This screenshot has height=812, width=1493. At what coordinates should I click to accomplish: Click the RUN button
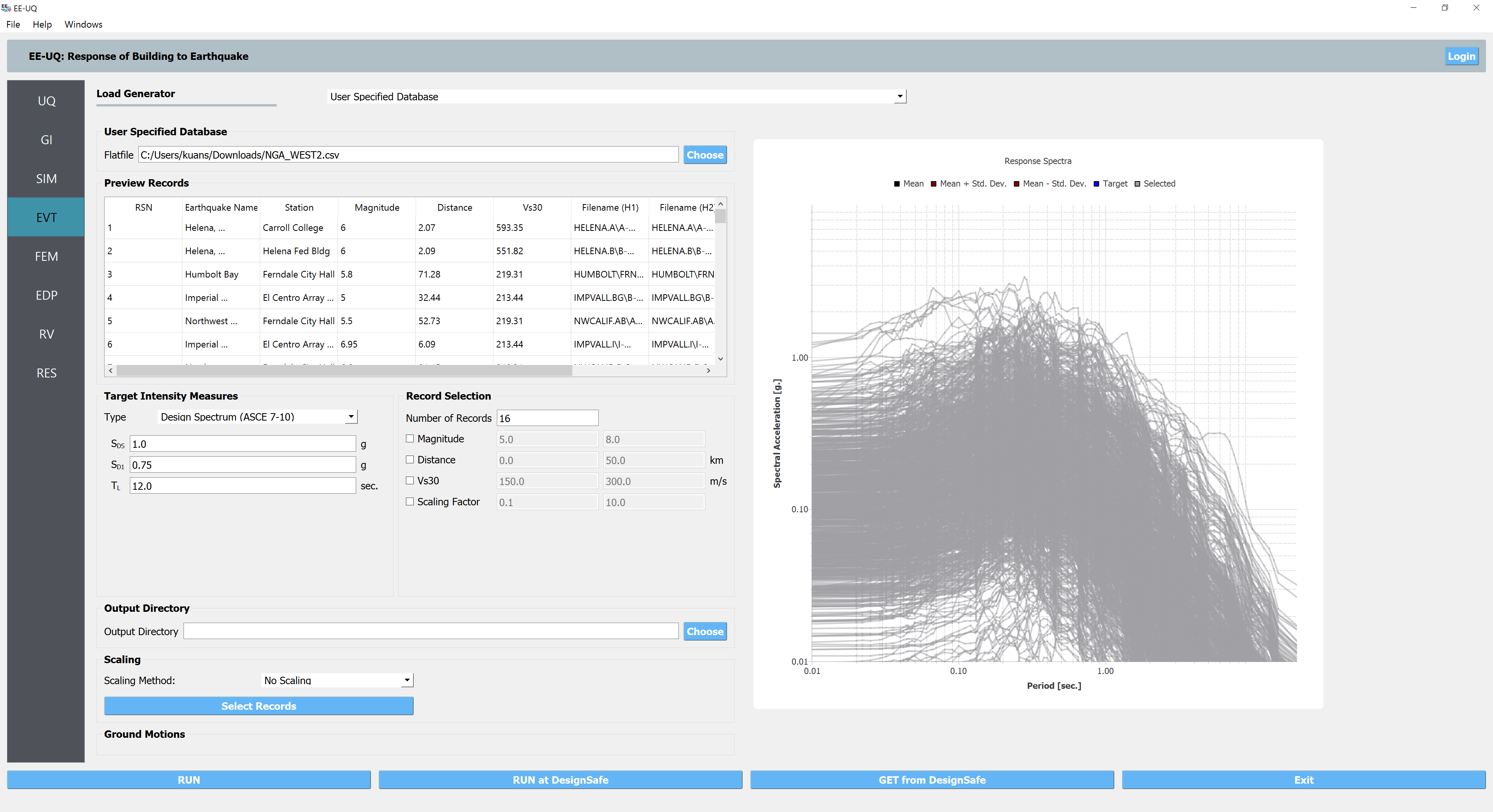[x=188, y=779]
